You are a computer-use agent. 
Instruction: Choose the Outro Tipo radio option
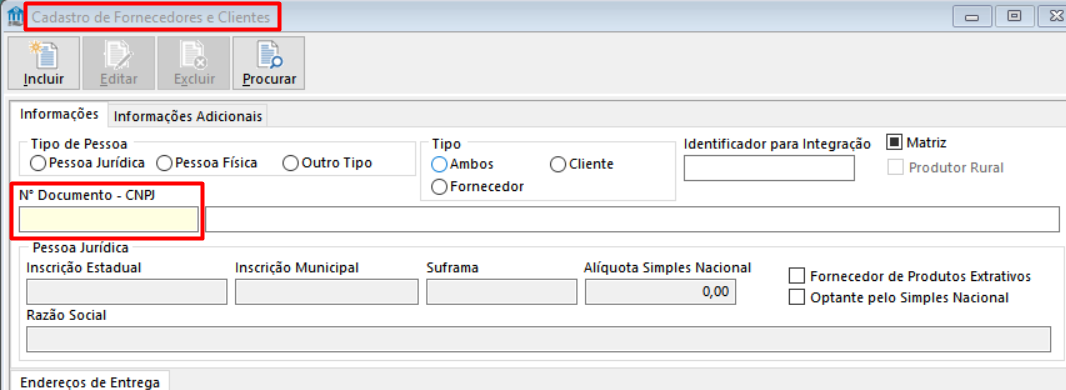click(290, 163)
